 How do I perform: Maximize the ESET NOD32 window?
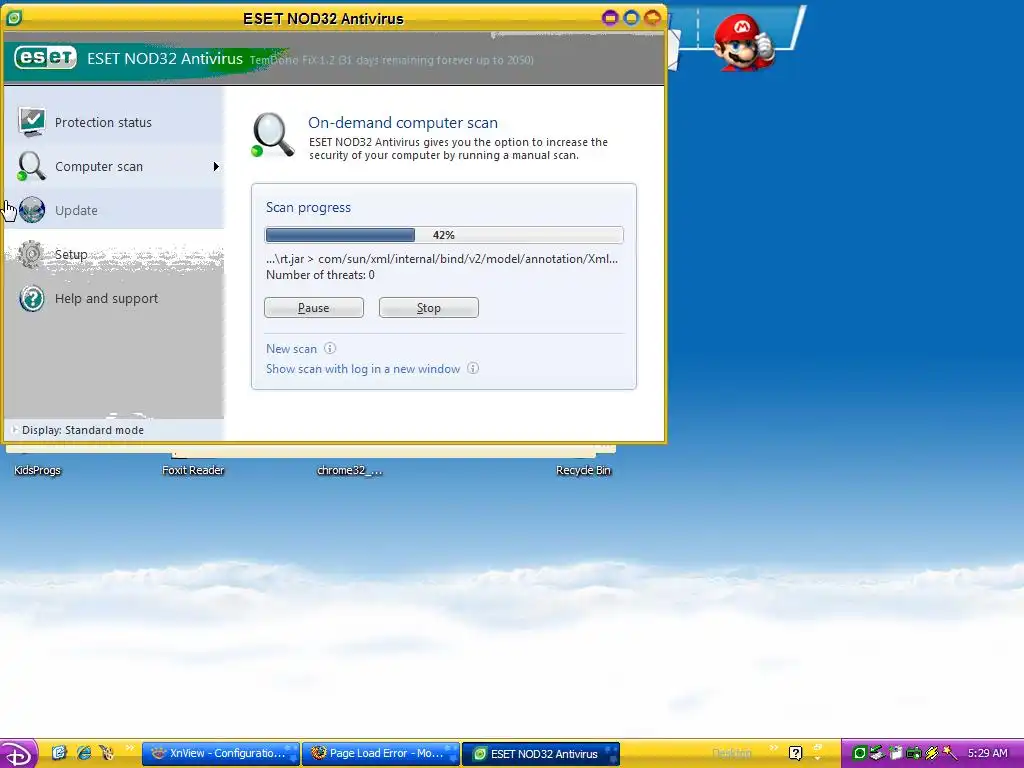(x=631, y=18)
